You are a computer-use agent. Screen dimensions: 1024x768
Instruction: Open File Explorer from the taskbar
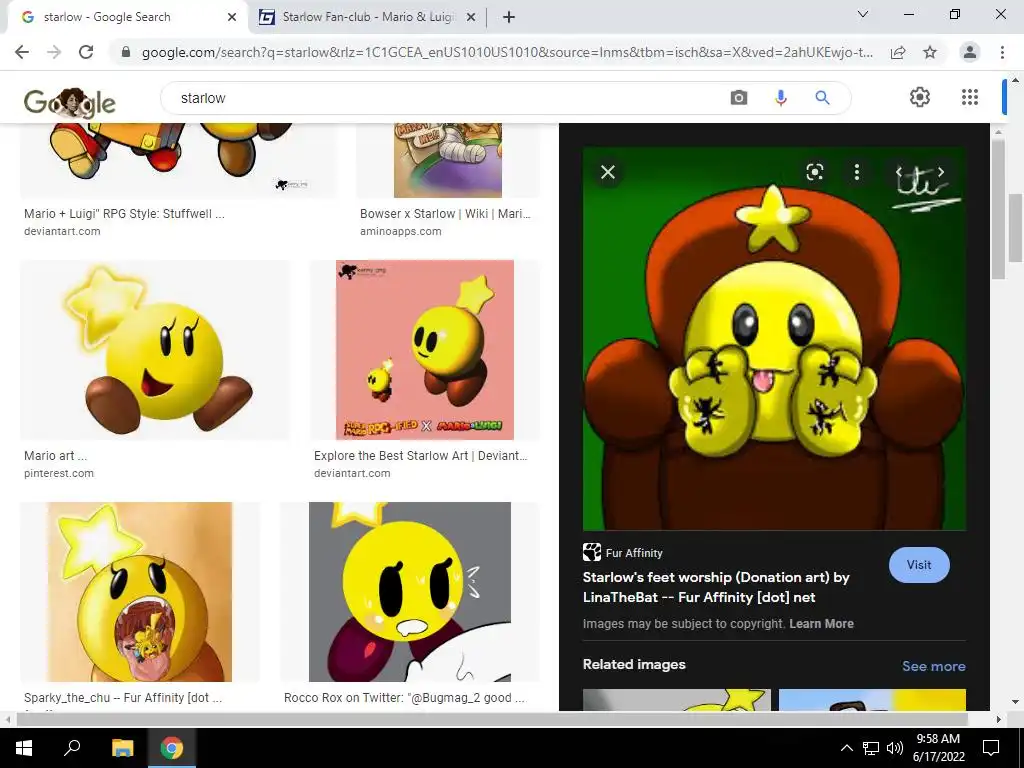122,748
